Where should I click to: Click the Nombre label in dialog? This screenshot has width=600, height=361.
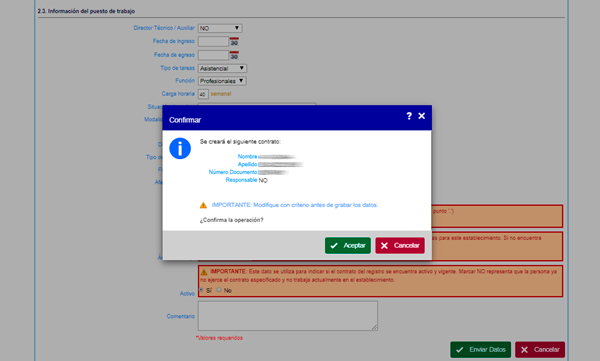tap(247, 157)
